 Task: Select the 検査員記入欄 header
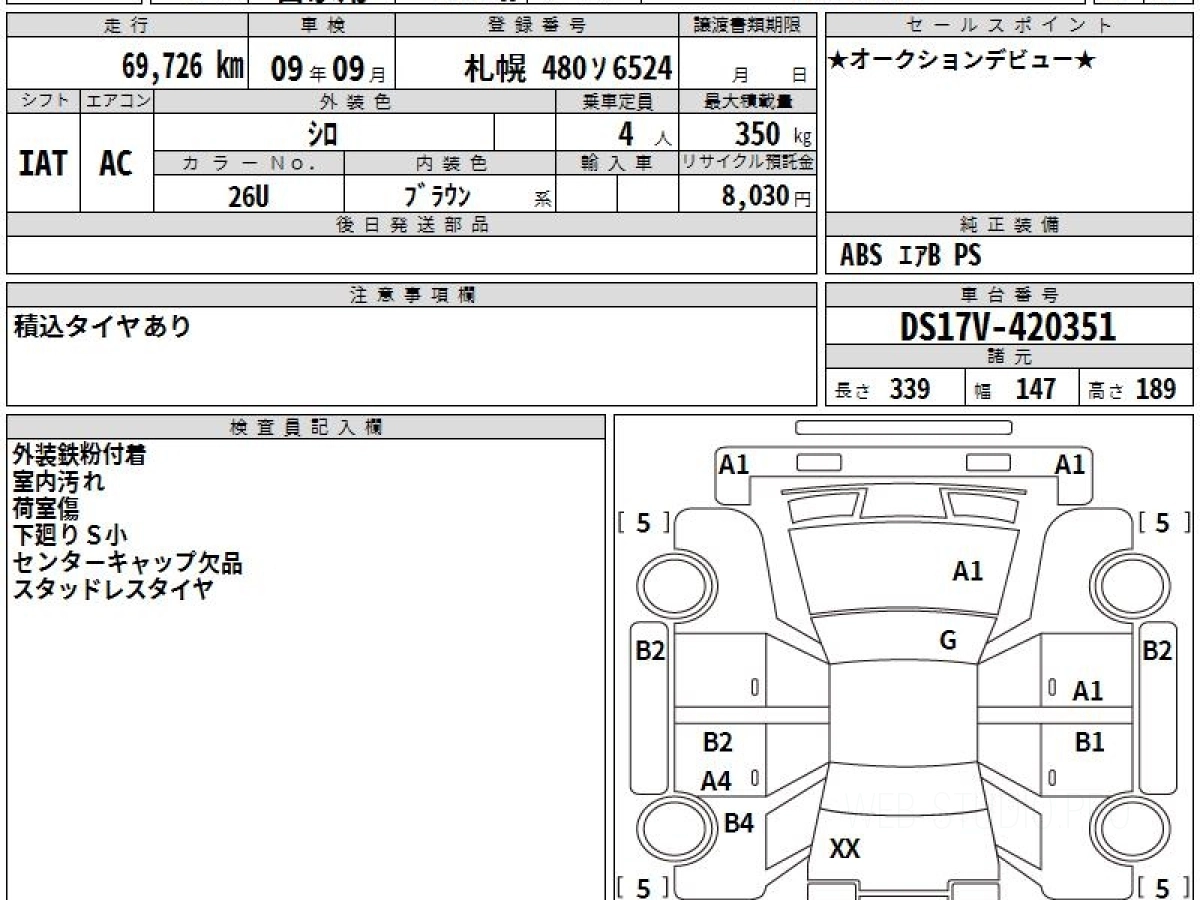pos(306,427)
